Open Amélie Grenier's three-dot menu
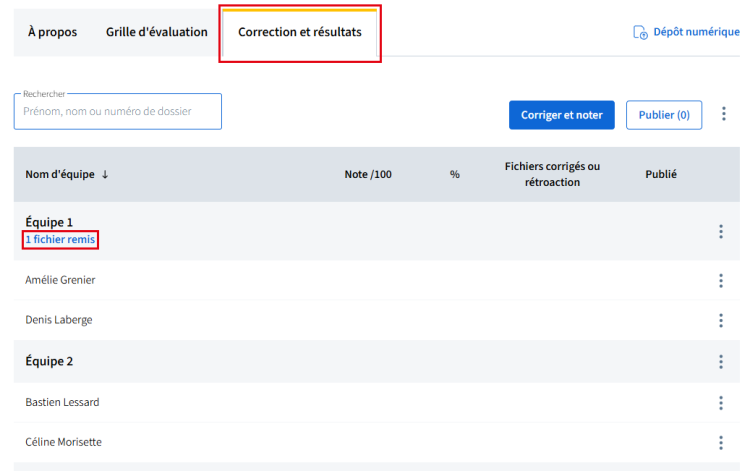Image resolution: width=750 pixels, height=471 pixels. pyautogui.click(x=720, y=280)
